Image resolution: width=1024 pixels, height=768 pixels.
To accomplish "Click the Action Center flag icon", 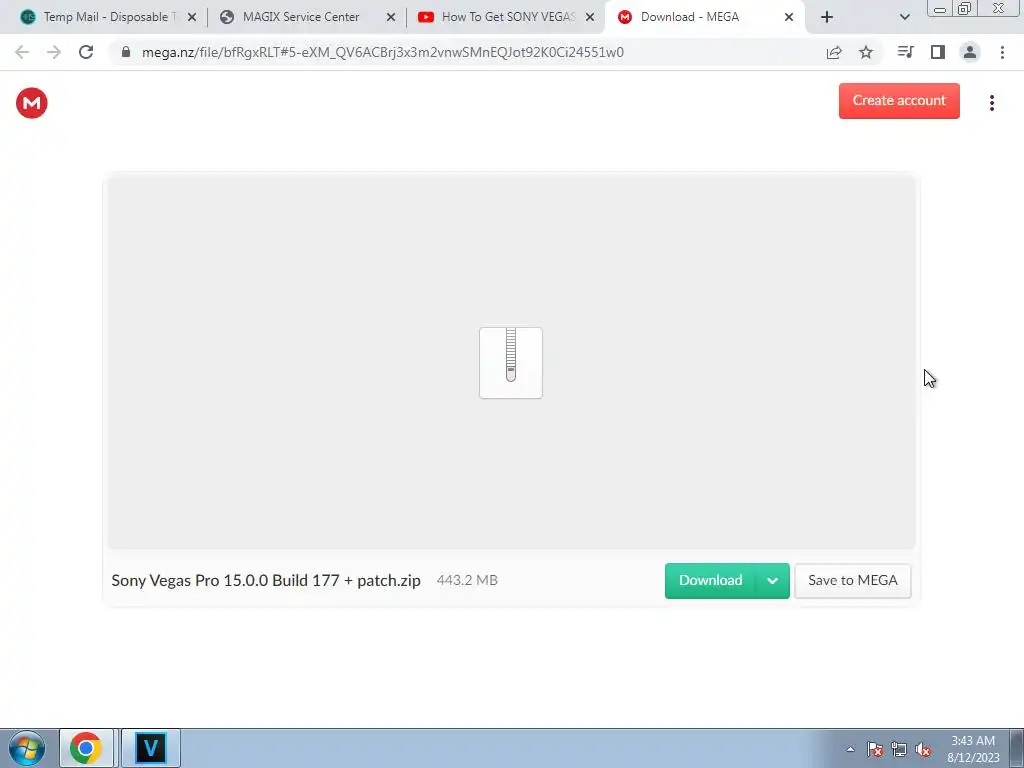I will click(875, 750).
